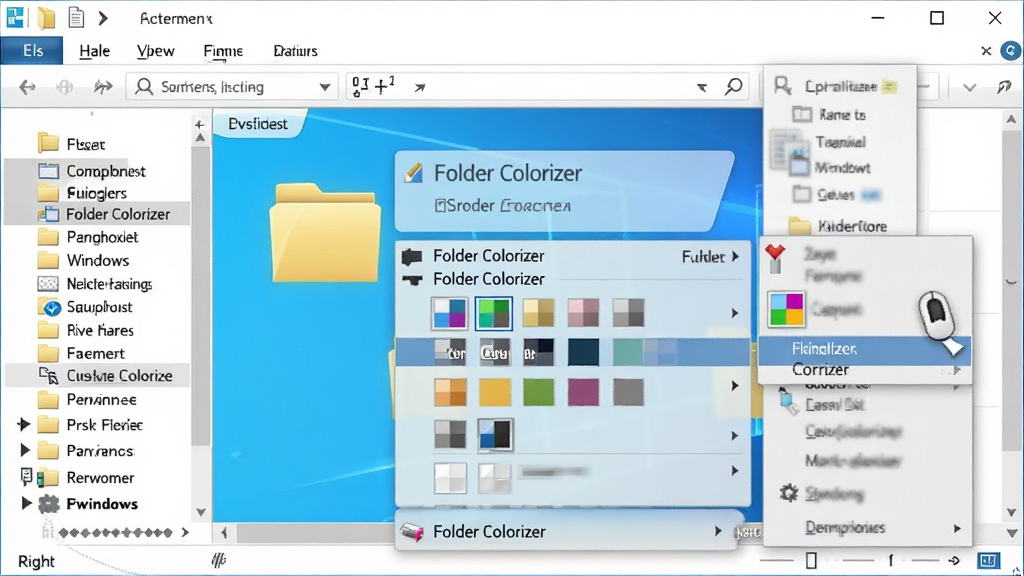1024x576 pixels.
Task: Click the pencil icon beside Folder Colorizer title
Action: (x=414, y=172)
